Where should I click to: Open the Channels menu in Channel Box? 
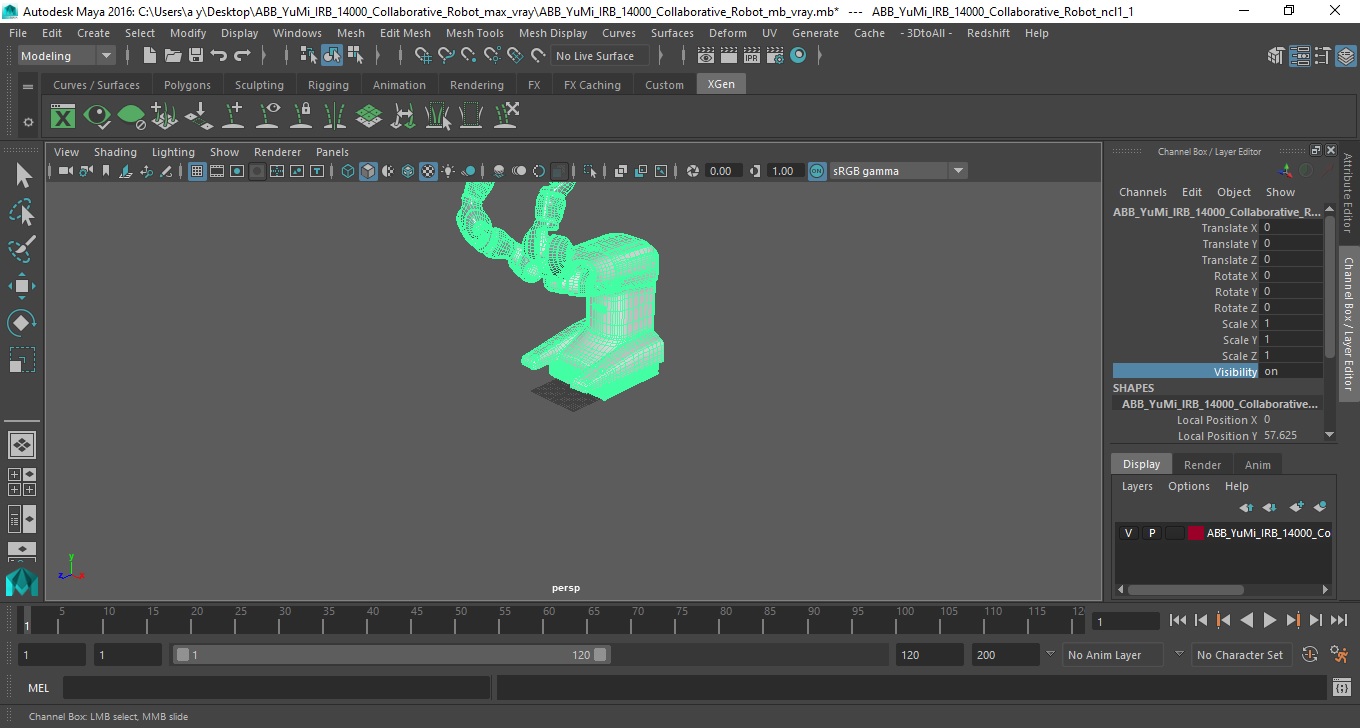pos(1142,192)
